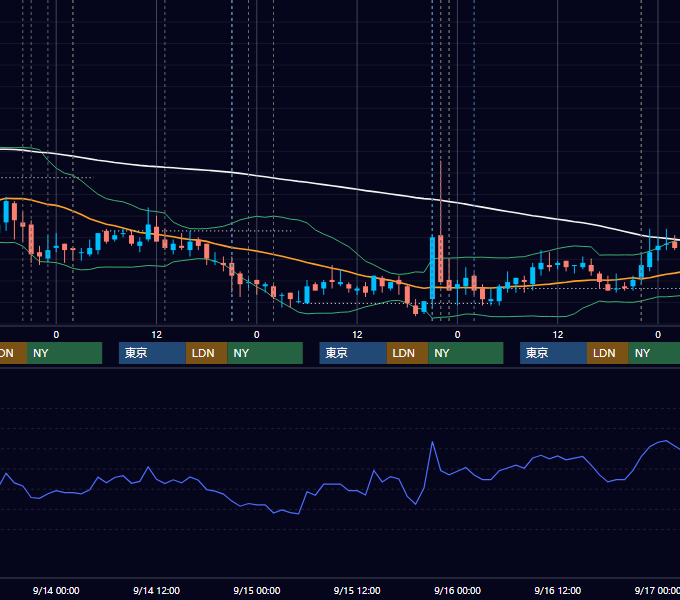The height and width of the screenshot is (600, 680).
Task: Click the 9/14 00:00 date label
Action: tap(56, 590)
